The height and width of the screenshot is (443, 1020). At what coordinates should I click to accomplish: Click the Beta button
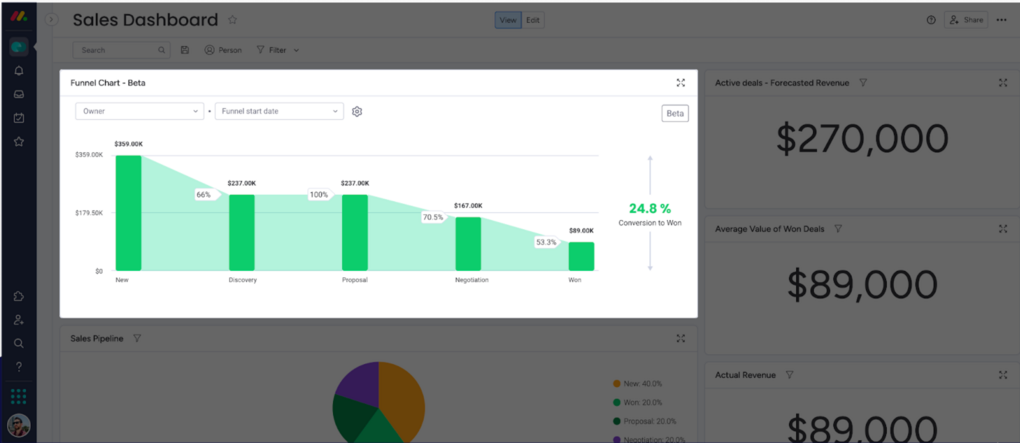[x=675, y=113]
